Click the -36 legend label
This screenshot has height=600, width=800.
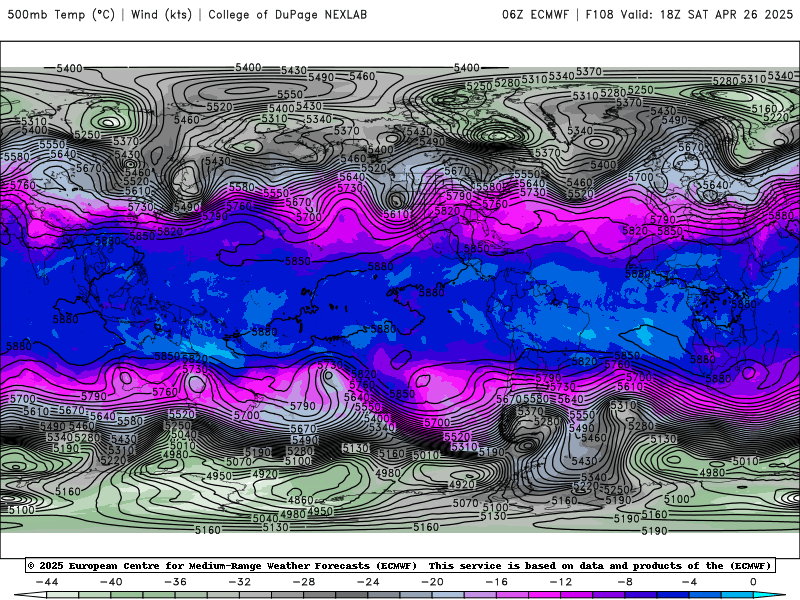[x=176, y=582]
